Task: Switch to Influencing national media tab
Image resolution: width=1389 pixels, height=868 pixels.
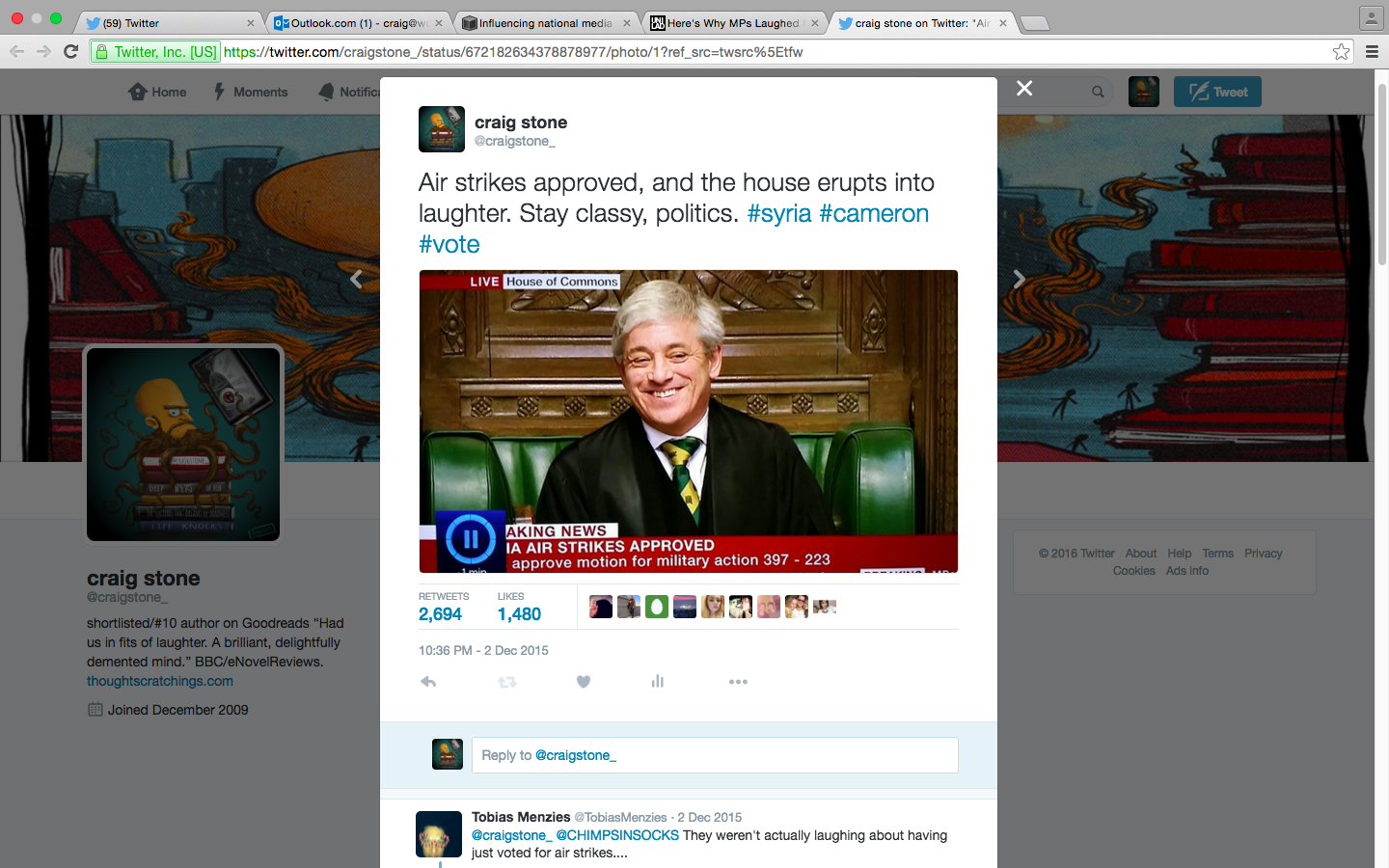Action: [544, 23]
